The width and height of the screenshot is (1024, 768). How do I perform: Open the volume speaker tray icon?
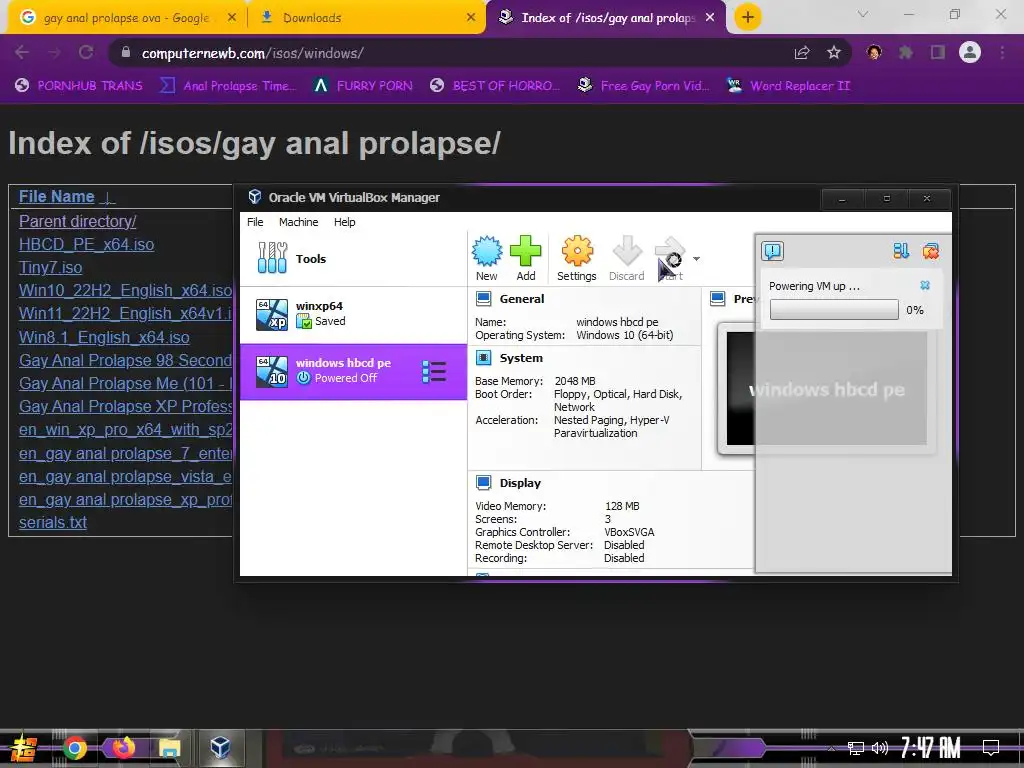(x=880, y=748)
